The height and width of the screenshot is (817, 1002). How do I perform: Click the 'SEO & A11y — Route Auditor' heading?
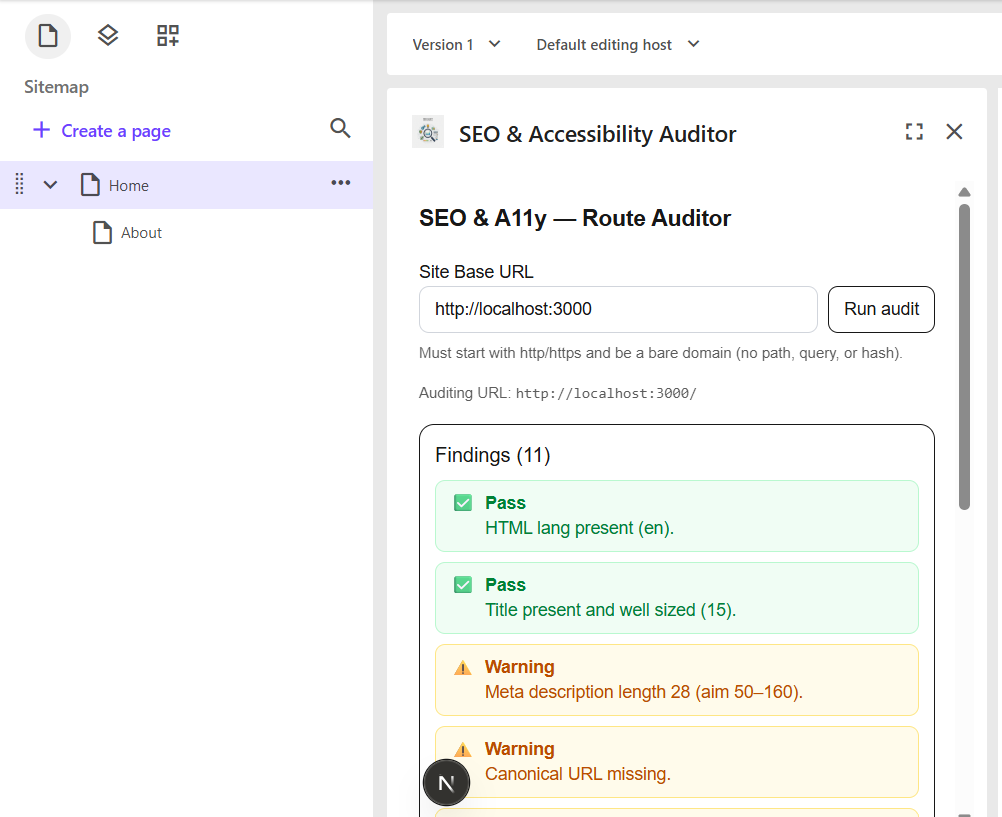click(574, 218)
